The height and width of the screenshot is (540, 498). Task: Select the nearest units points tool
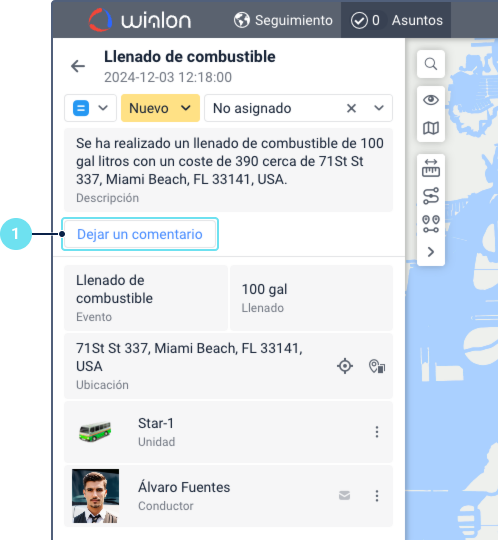coord(430,224)
